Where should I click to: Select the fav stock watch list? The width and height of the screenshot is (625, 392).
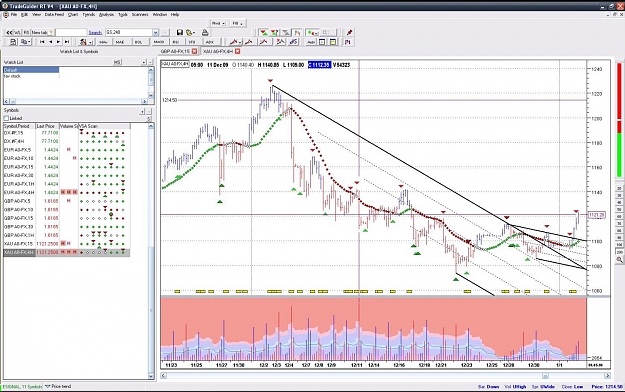pyautogui.click(x=31, y=76)
